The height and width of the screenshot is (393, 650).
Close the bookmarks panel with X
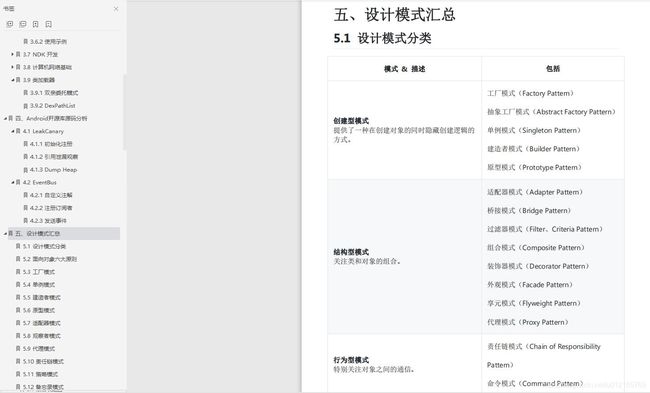click(x=116, y=8)
